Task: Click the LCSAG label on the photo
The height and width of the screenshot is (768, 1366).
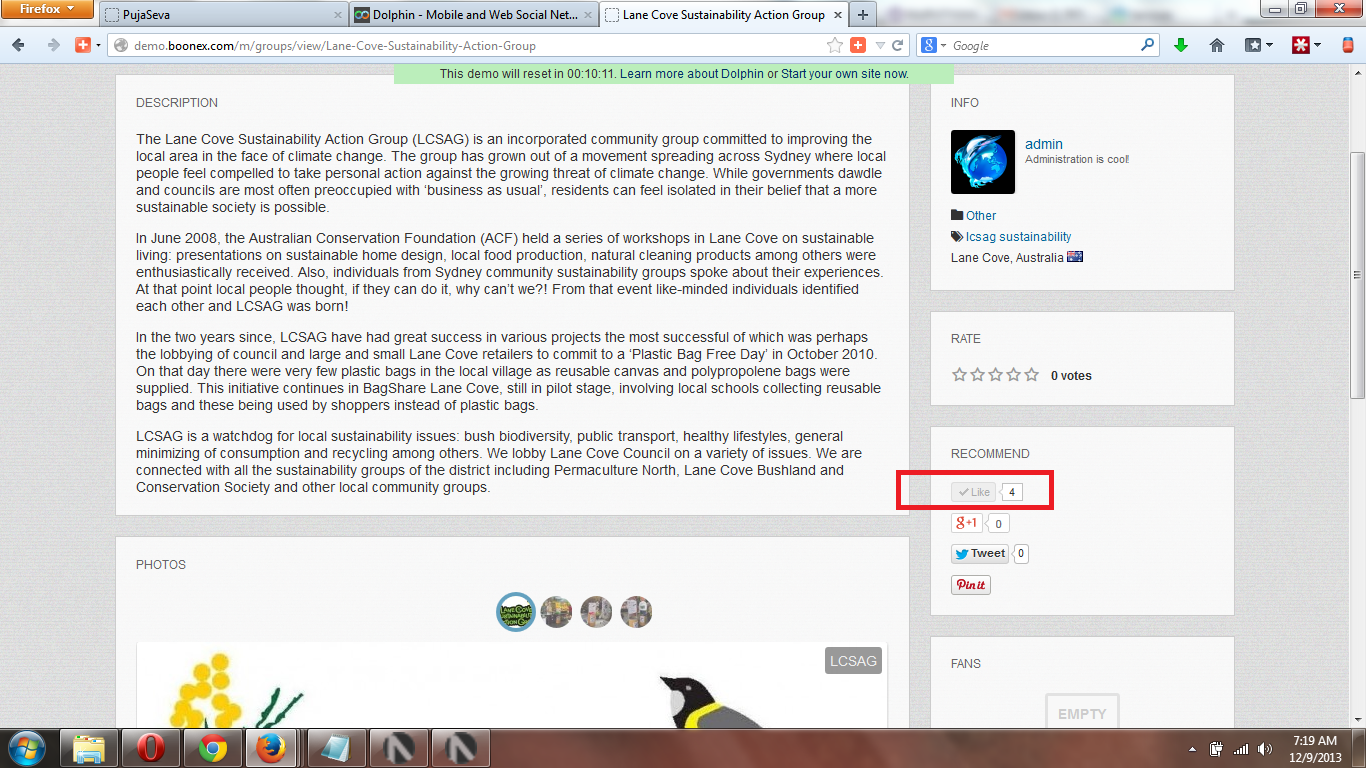Action: click(x=853, y=661)
